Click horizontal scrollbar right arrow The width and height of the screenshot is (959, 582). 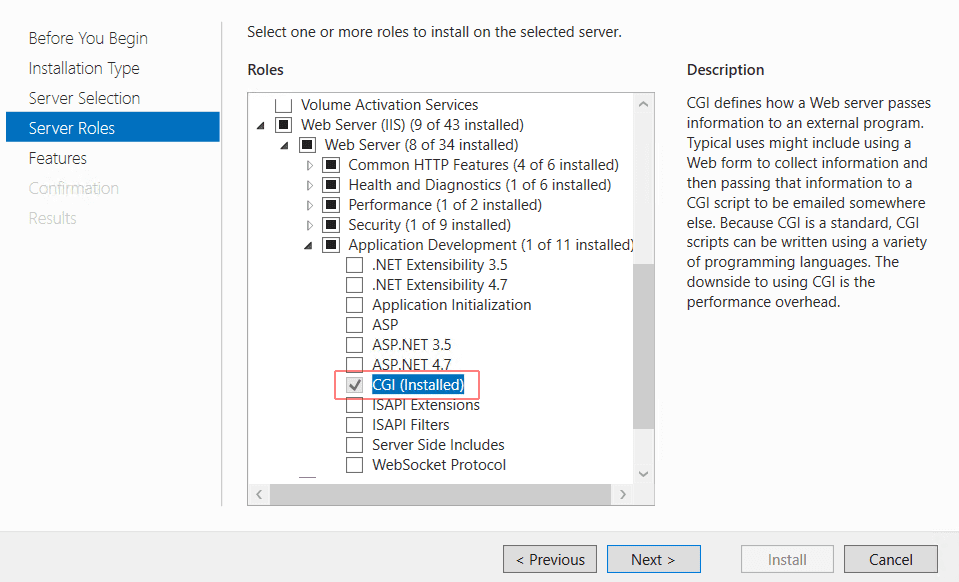(623, 494)
